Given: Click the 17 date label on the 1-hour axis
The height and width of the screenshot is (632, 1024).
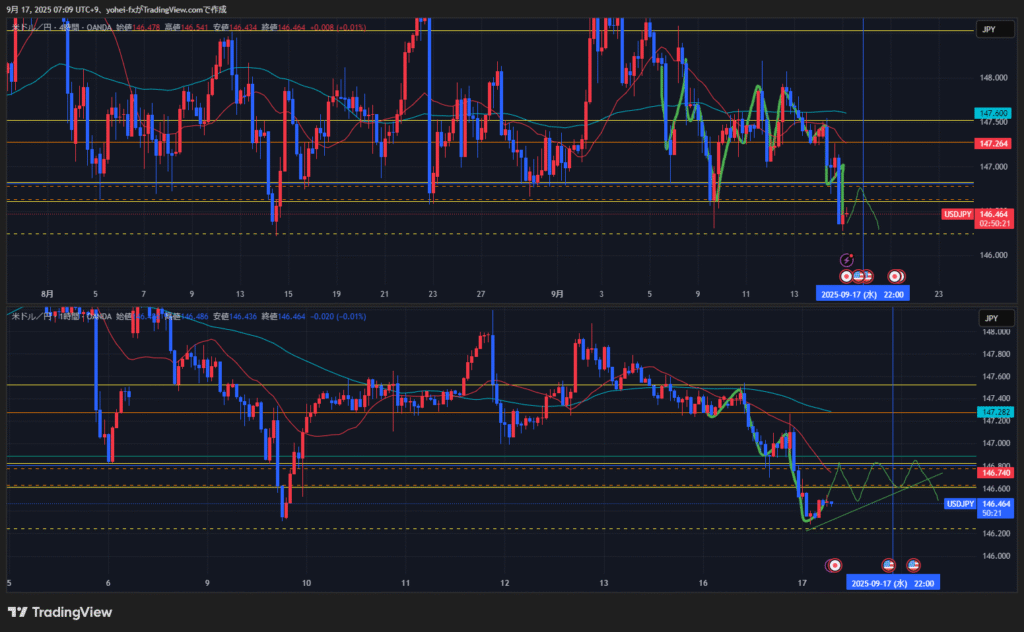Looking at the screenshot, I should (802, 583).
